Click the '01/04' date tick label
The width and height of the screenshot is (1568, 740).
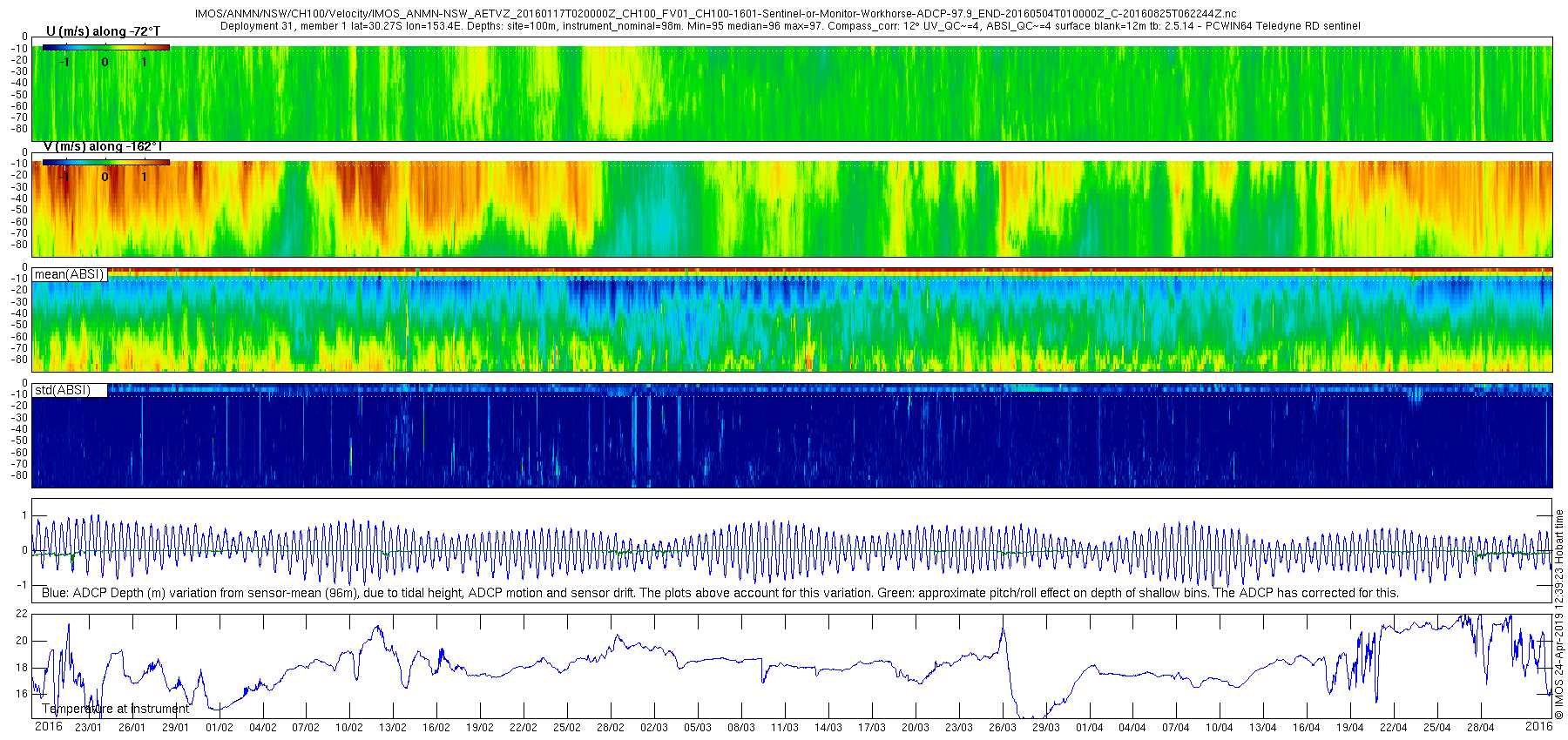(1089, 728)
